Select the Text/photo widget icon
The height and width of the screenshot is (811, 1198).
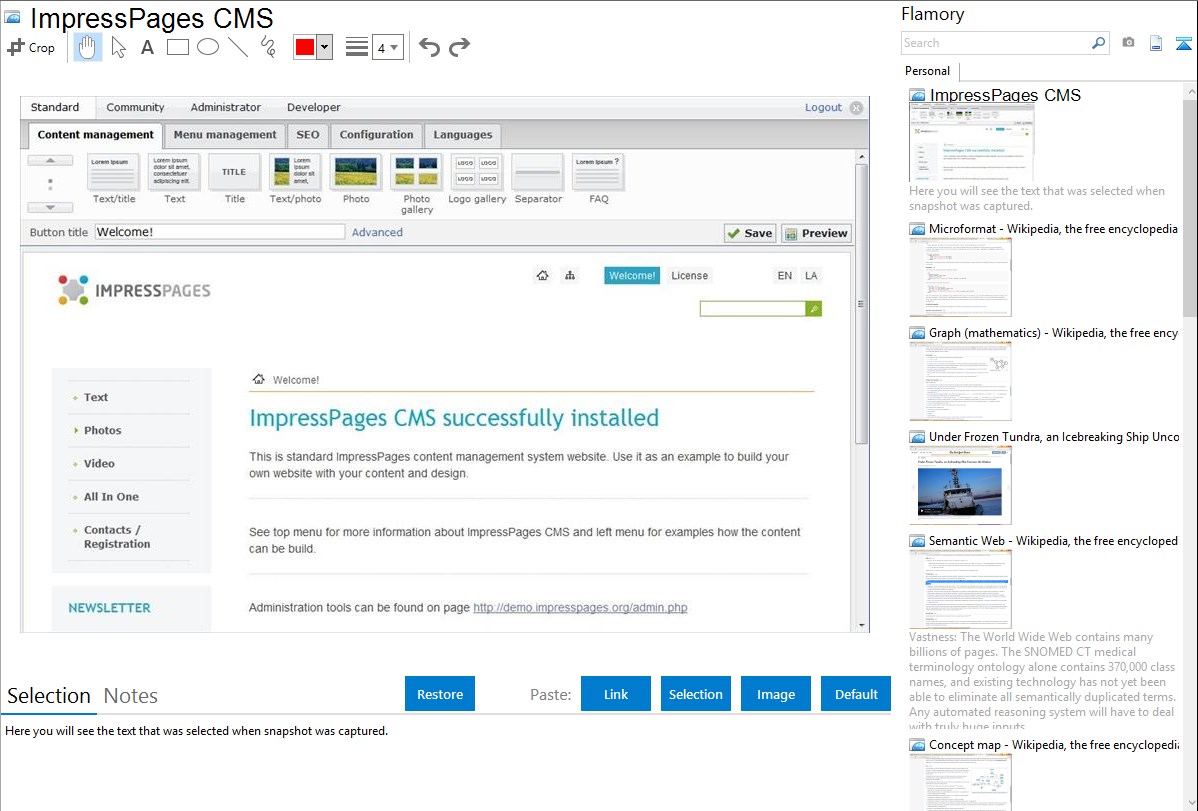click(x=295, y=172)
